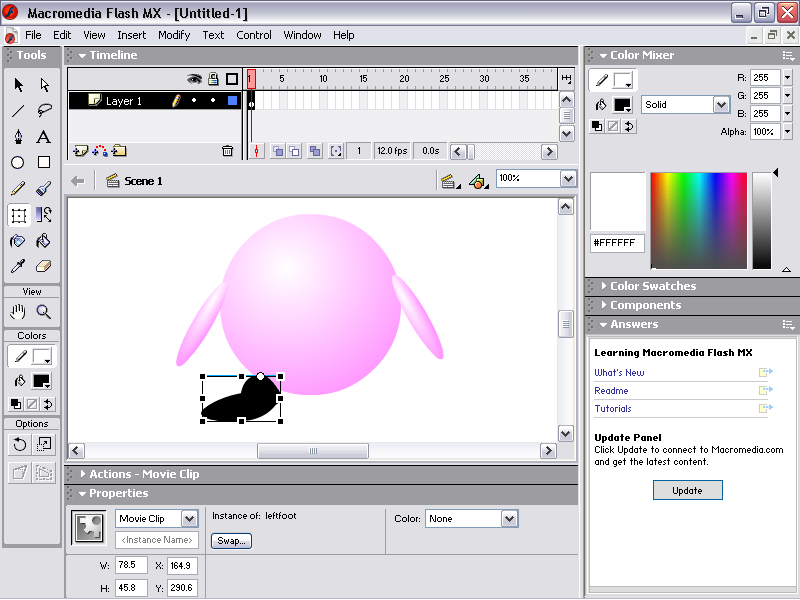The image size is (800, 600).
Task: Click the Update button
Action: click(x=687, y=490)
